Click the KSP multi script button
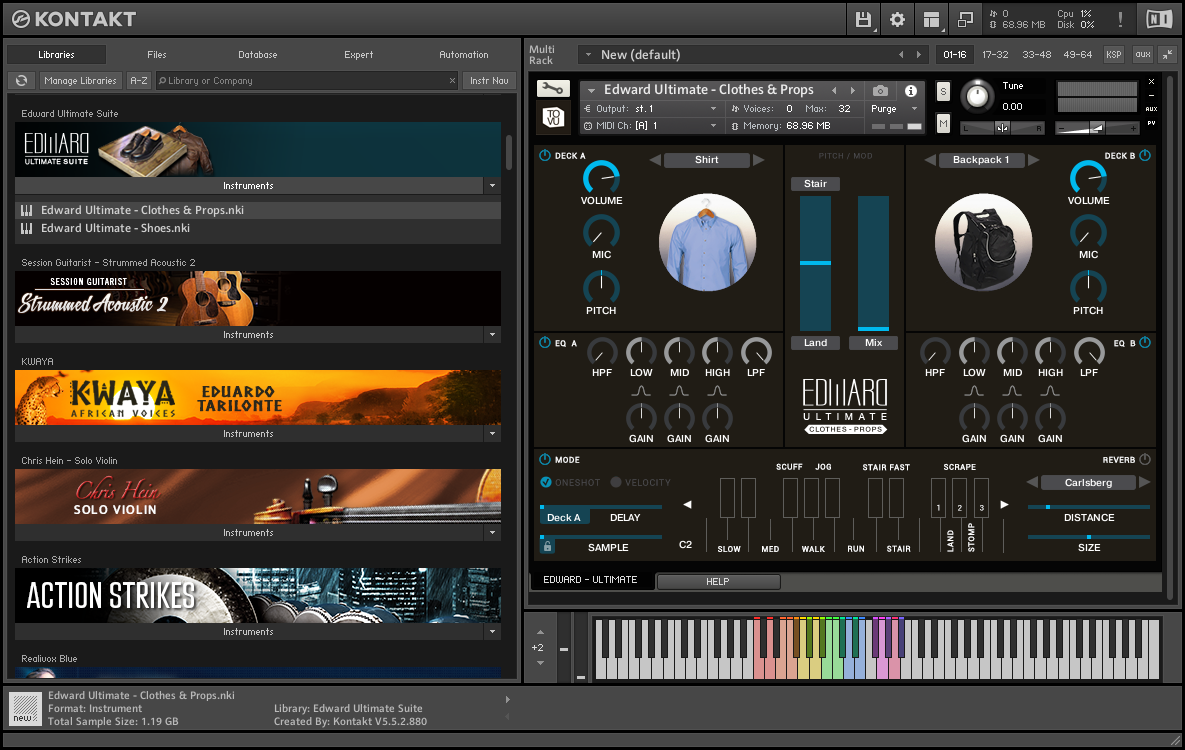 [1114, 54]
